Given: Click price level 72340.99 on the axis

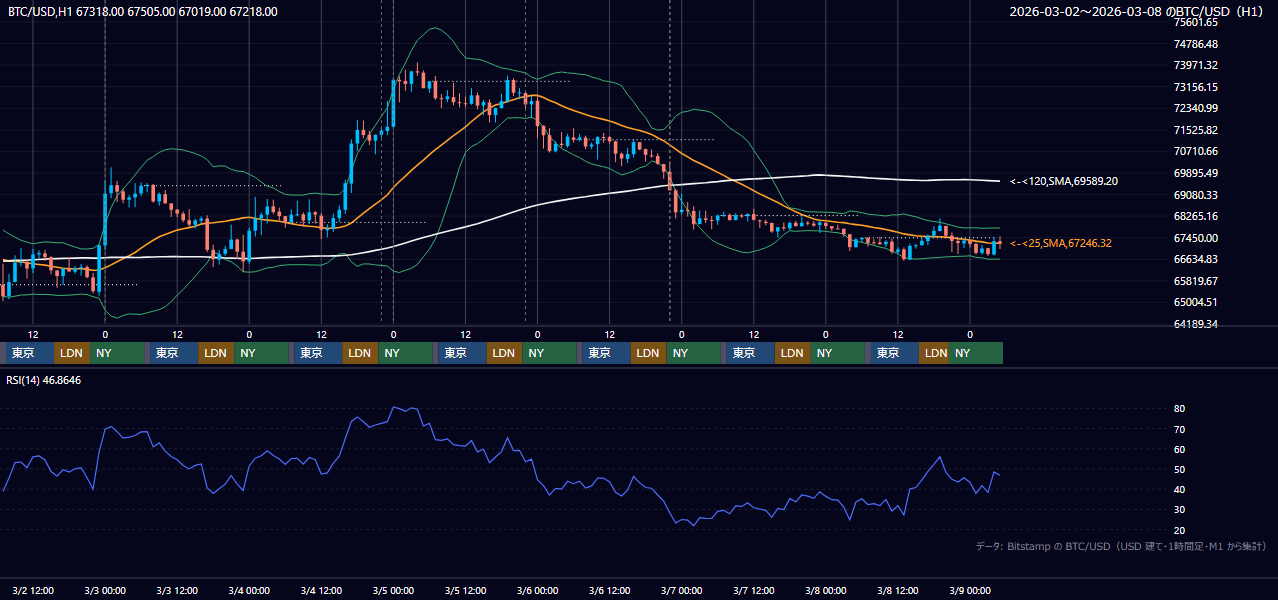Looking at the screenshot, I should (1196, 108).
